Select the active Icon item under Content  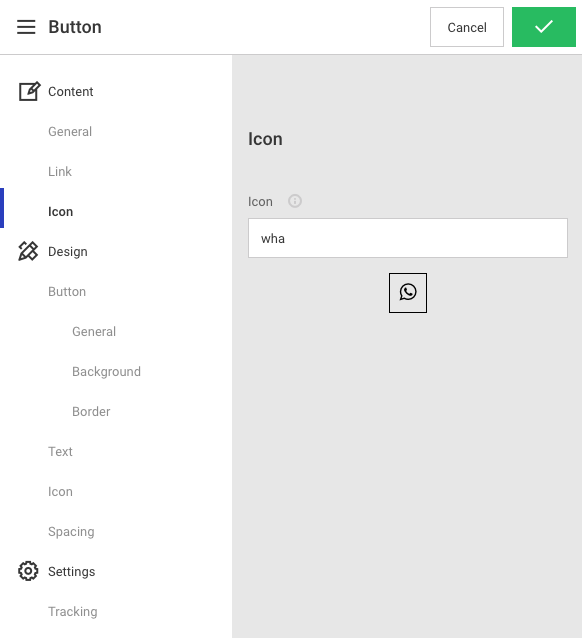[x=61, y=212]
